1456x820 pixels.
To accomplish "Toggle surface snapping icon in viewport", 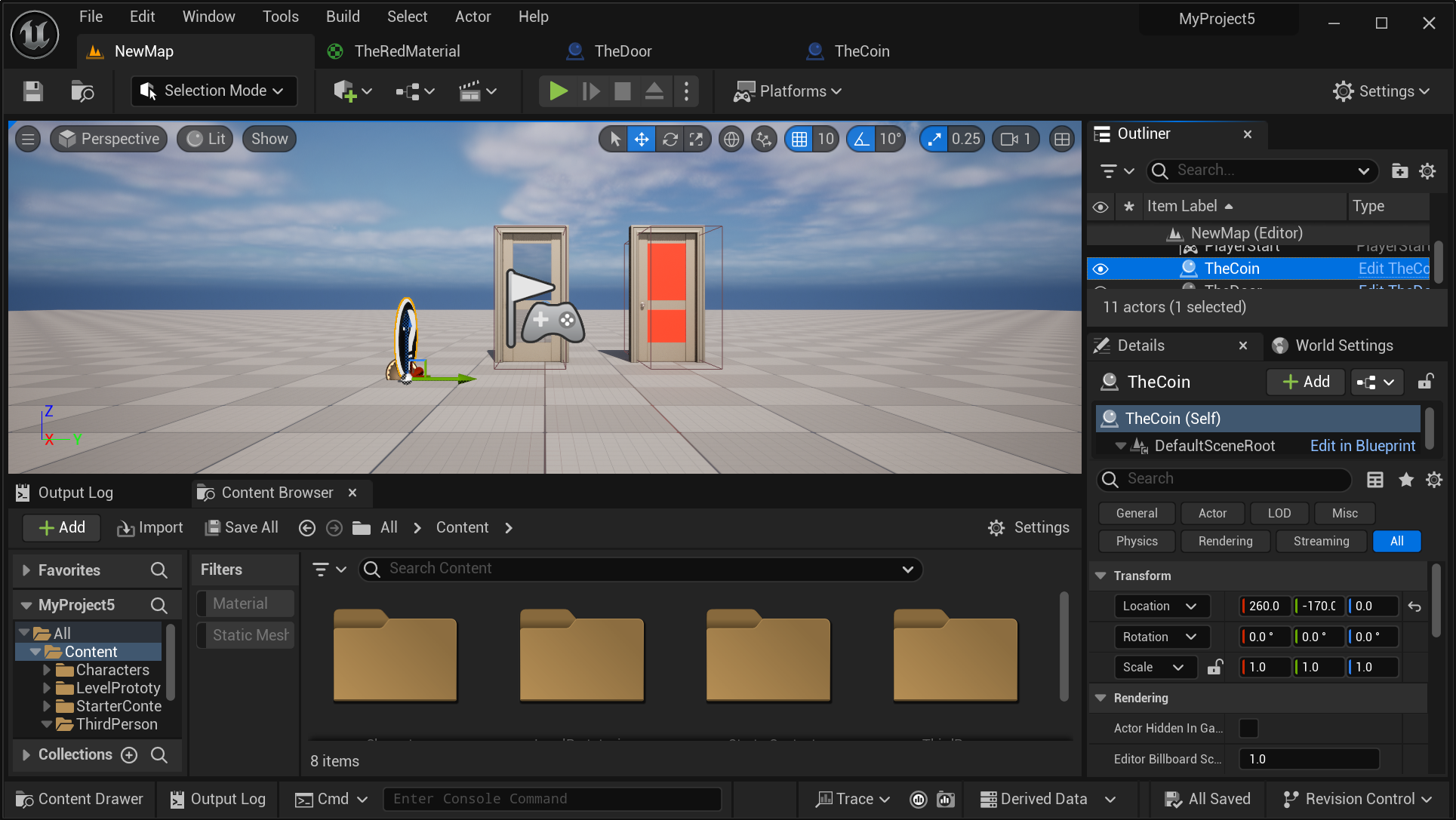I will pyautogui.click(x=764, y=139).
